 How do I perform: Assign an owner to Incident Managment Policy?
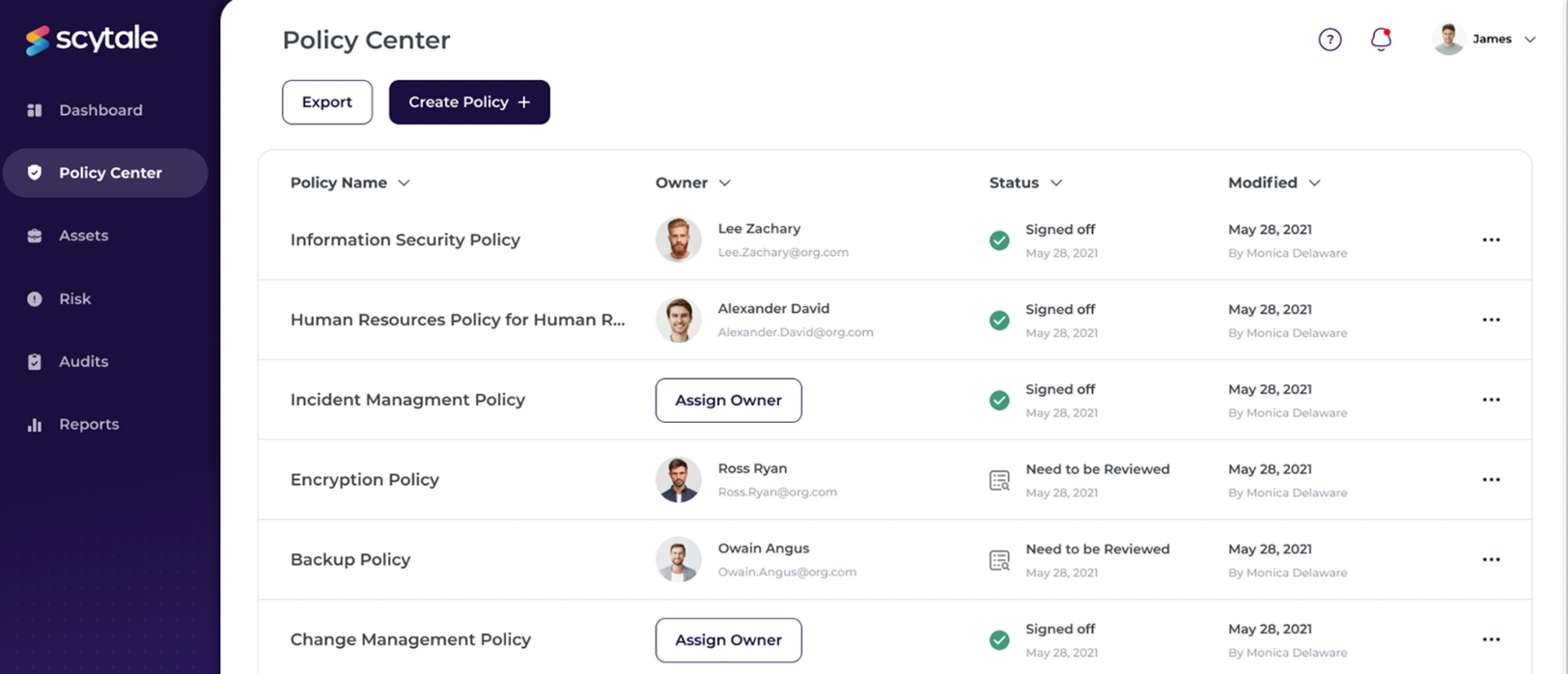pos(728,400)
